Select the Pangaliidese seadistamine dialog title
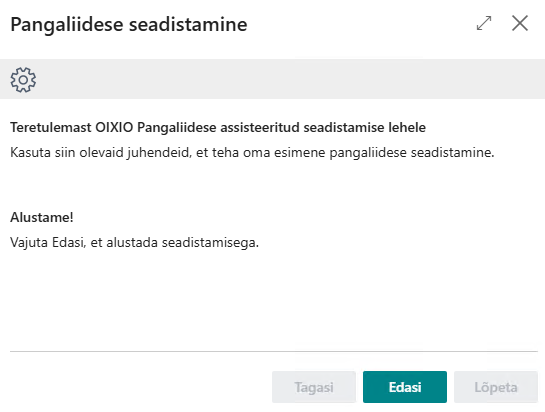Image resolution: width=545 pixels, height=412 pixels. (129, 25)
